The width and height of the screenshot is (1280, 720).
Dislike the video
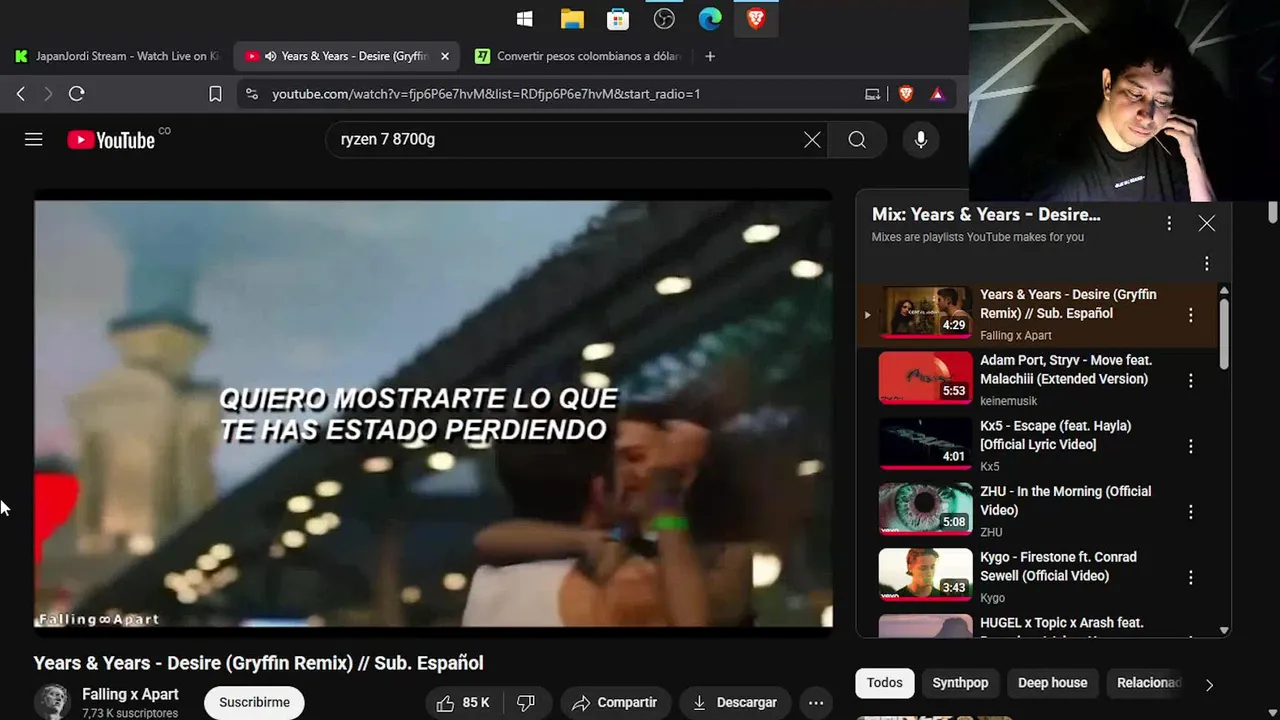[x=526, y=703]
